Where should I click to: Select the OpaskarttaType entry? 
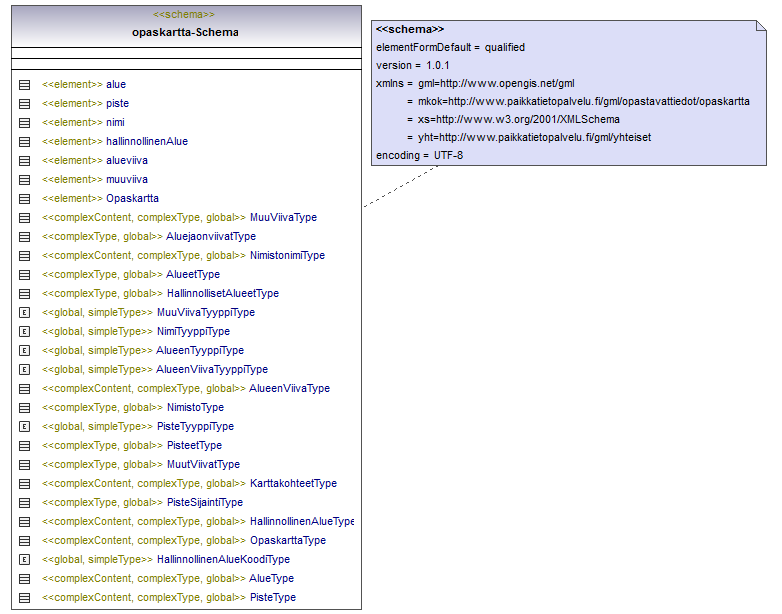(287, 541)
